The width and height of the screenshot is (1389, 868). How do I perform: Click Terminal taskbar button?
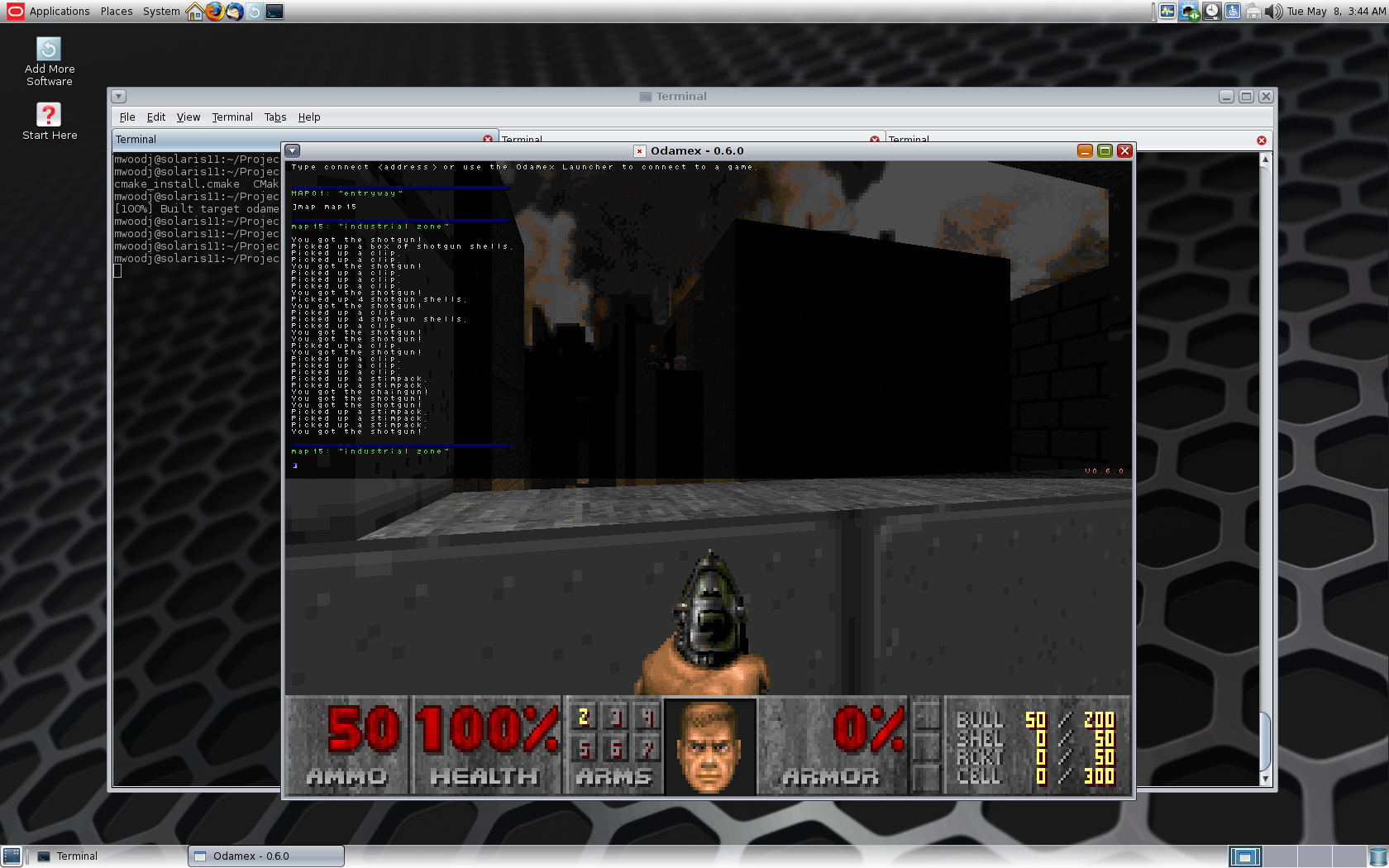point(77,856)
